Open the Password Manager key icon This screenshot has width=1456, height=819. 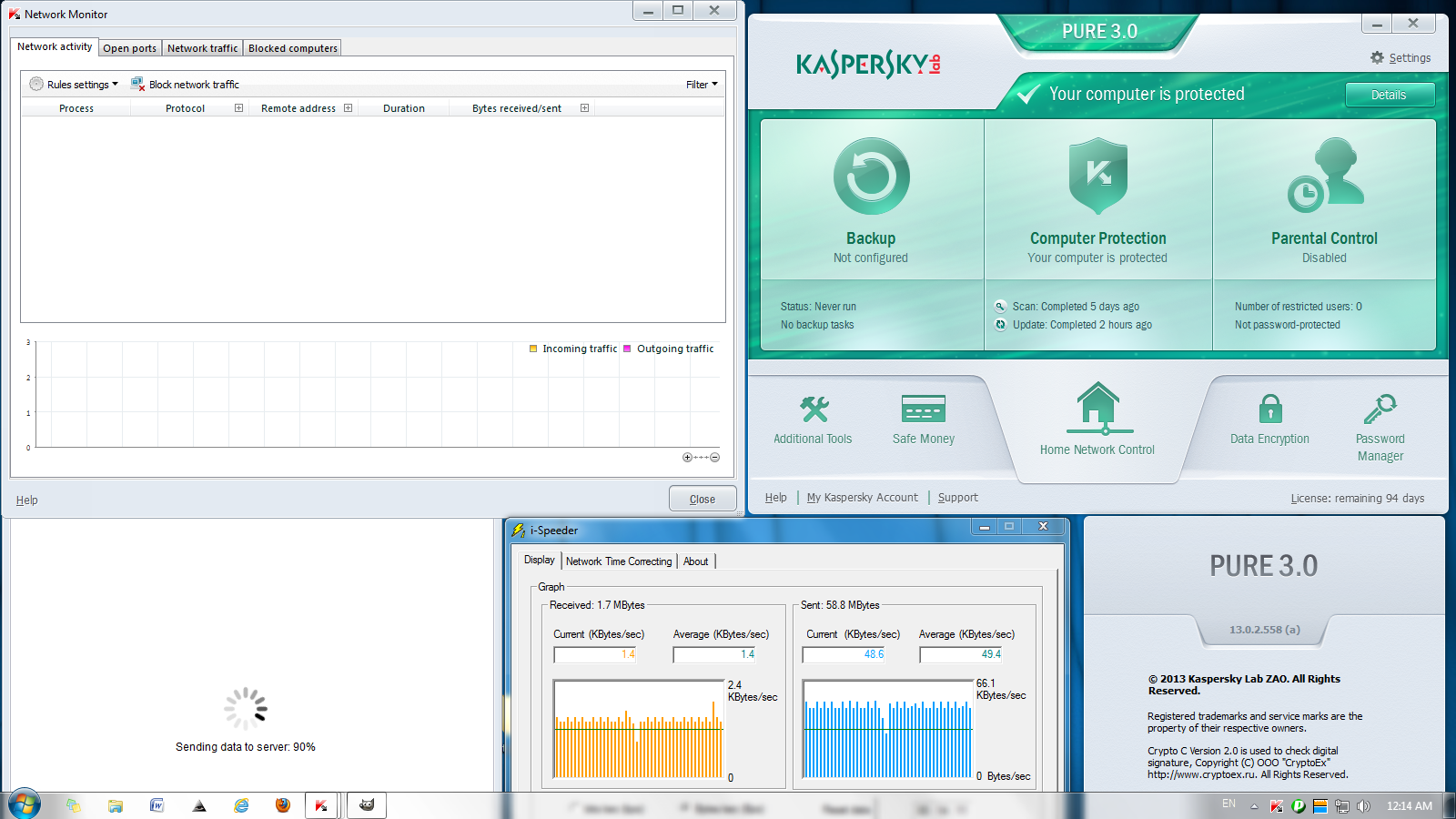tap(1380, 409)
